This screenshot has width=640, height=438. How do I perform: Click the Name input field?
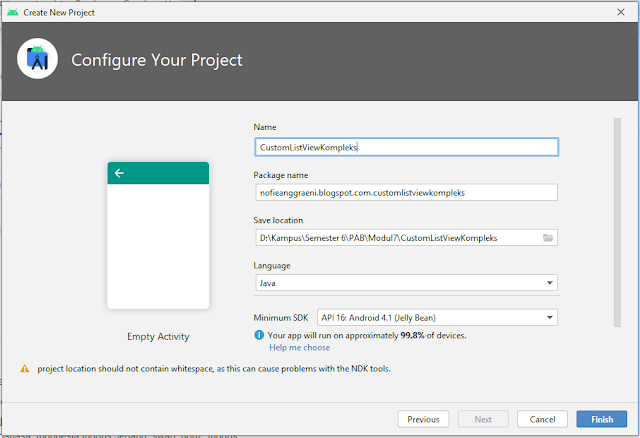pos(407,147)
